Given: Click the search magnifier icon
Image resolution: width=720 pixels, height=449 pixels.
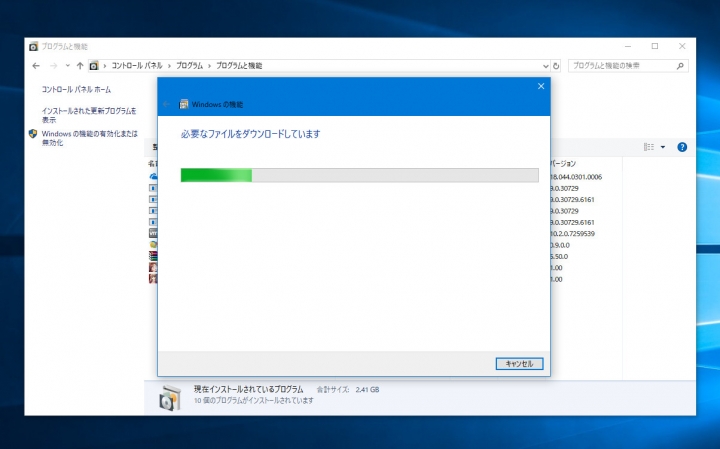Looking at the screenshot, I should coord(680,66).
